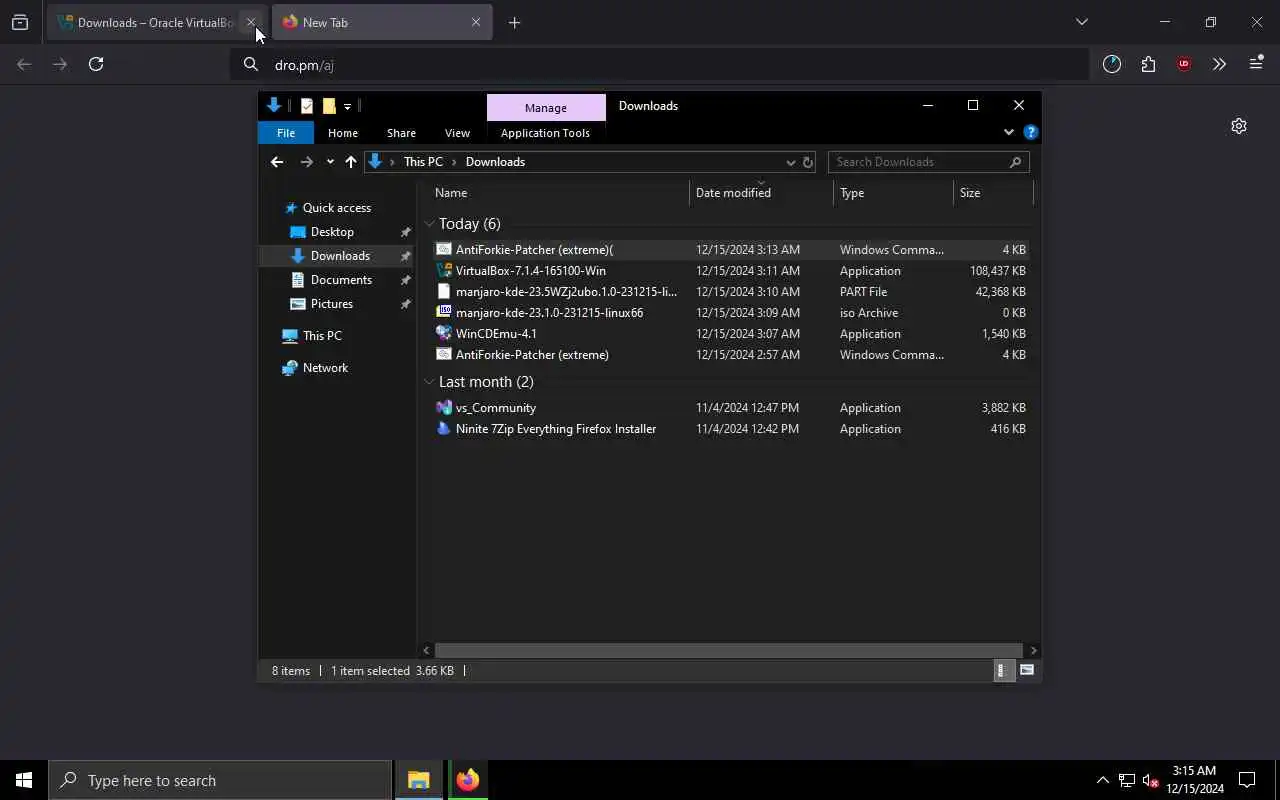Go forward in File Explorer

[x=307, y=162]
